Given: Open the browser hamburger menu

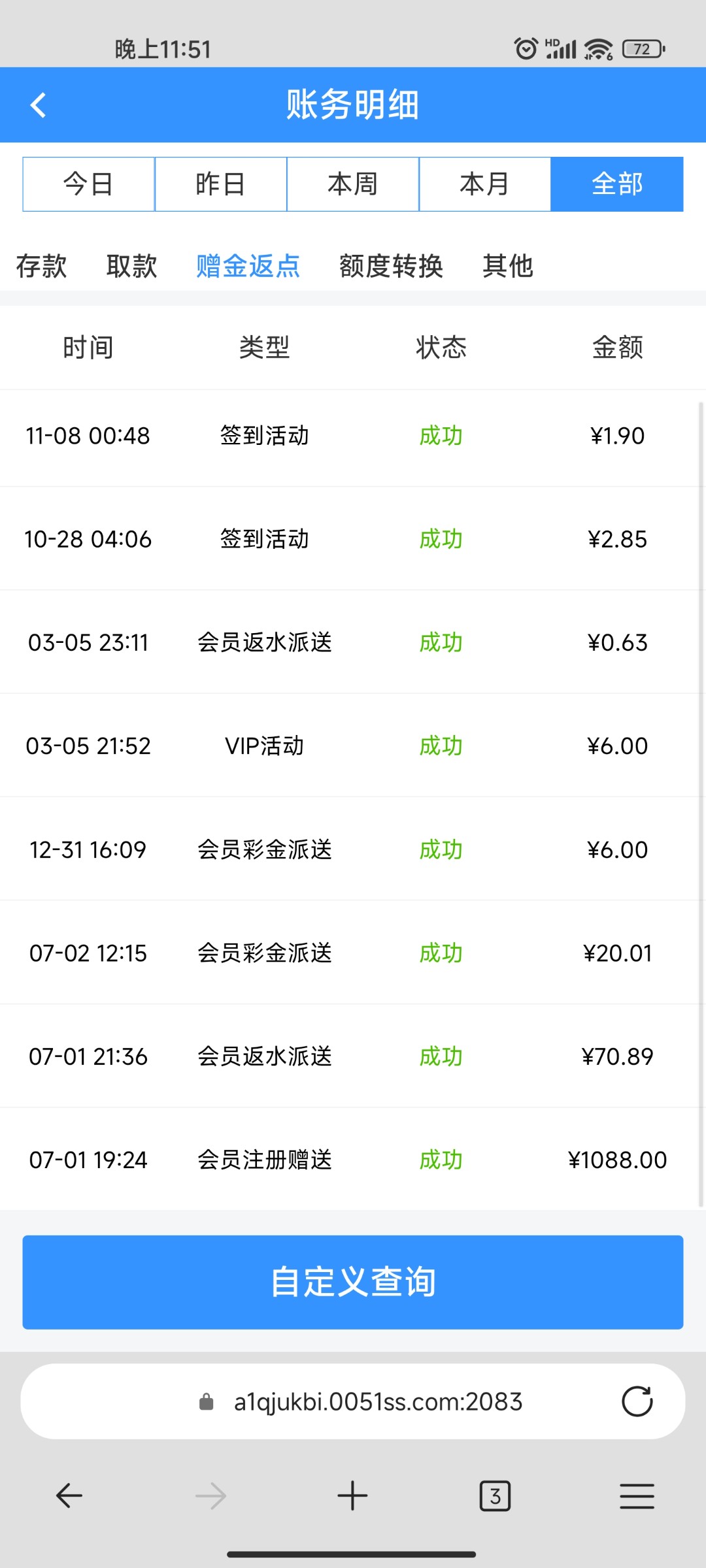Looking at the screenshot, I should [637, 1495].
